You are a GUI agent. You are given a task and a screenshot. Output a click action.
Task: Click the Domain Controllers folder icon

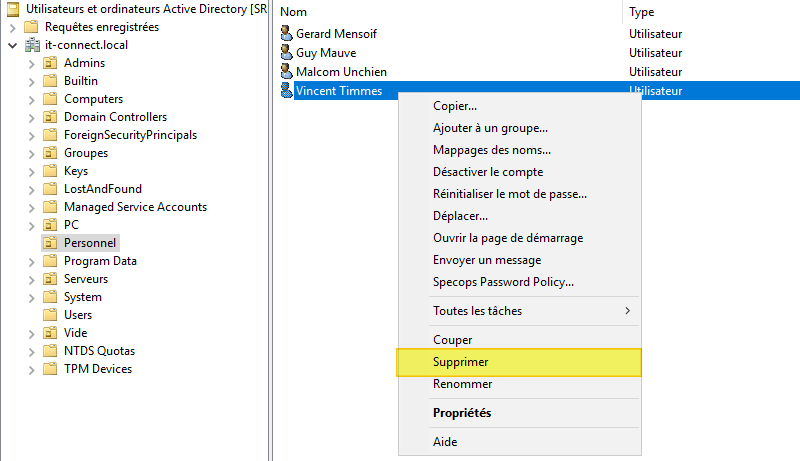point(50,117)
